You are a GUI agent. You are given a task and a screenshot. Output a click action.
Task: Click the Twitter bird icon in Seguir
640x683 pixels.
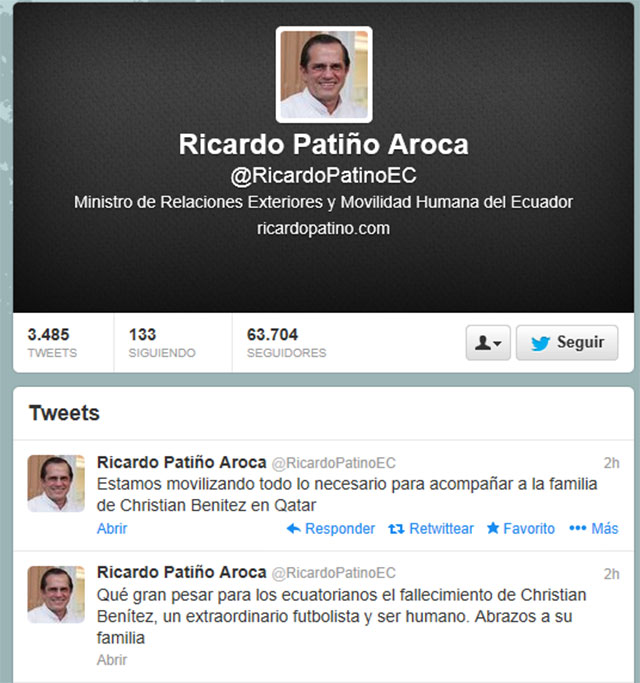541,343
